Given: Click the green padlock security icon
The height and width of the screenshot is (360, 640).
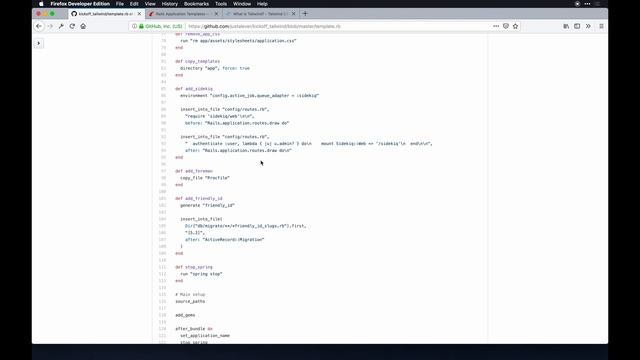Looking at the screenshot, I should (141, 26).
